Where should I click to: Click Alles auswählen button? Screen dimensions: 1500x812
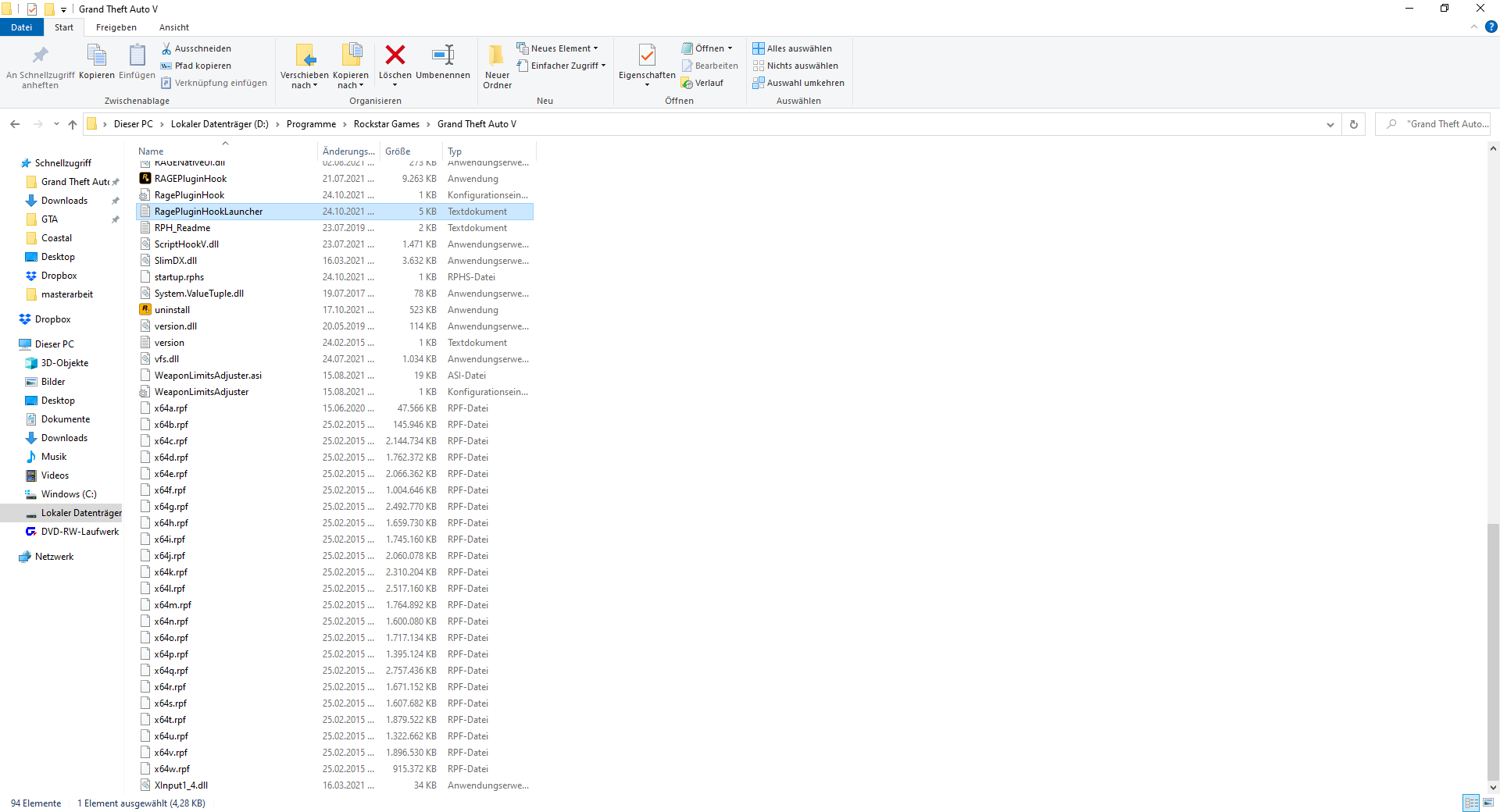pyautogui.click(x=792, y=48)
